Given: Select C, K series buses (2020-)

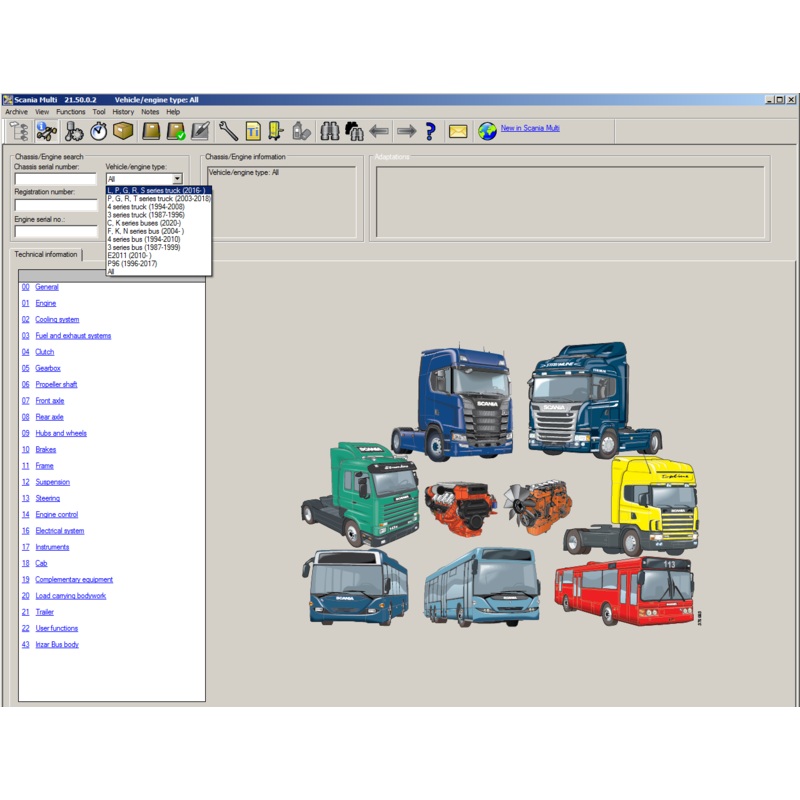Looking at the screenshot, I should (x=159, y=223).
